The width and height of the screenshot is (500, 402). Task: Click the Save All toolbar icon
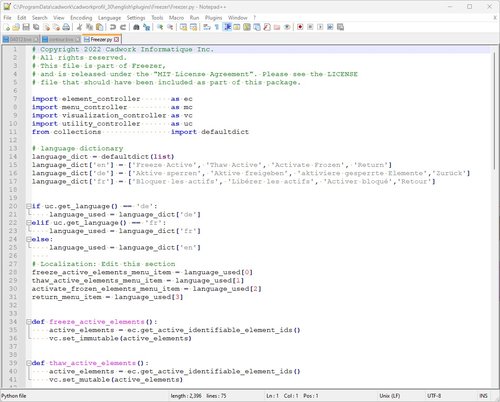point(36,27)
